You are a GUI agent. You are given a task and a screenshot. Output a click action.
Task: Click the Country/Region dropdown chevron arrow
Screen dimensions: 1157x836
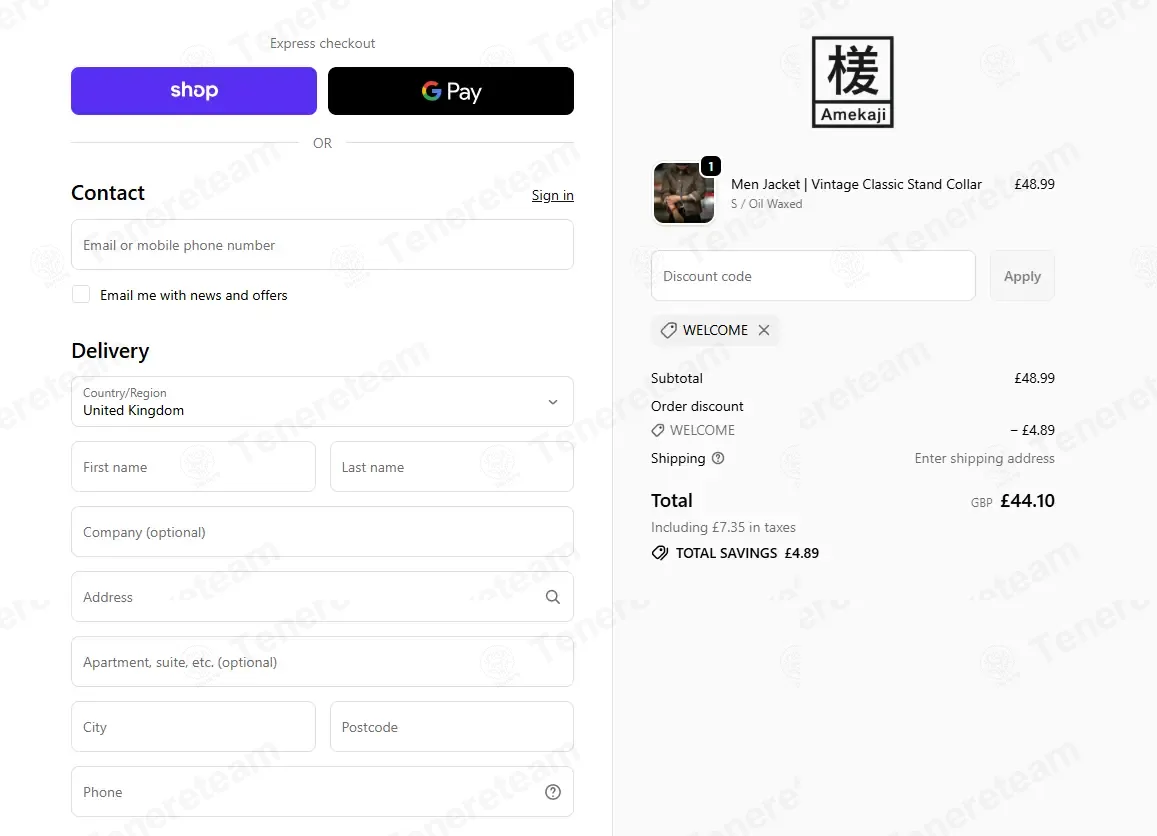(553, 402)
